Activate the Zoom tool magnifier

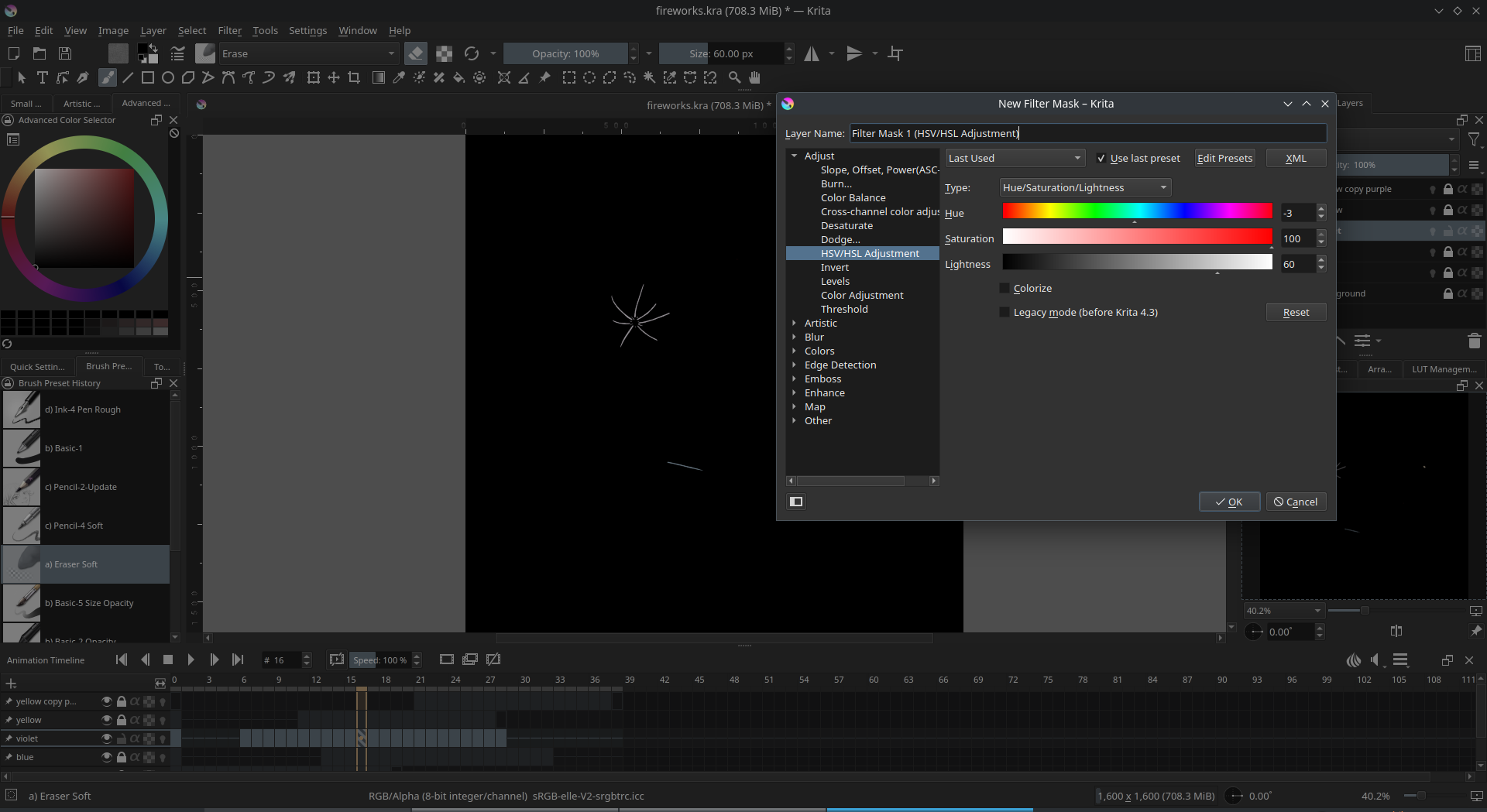[x=734, y=77]
